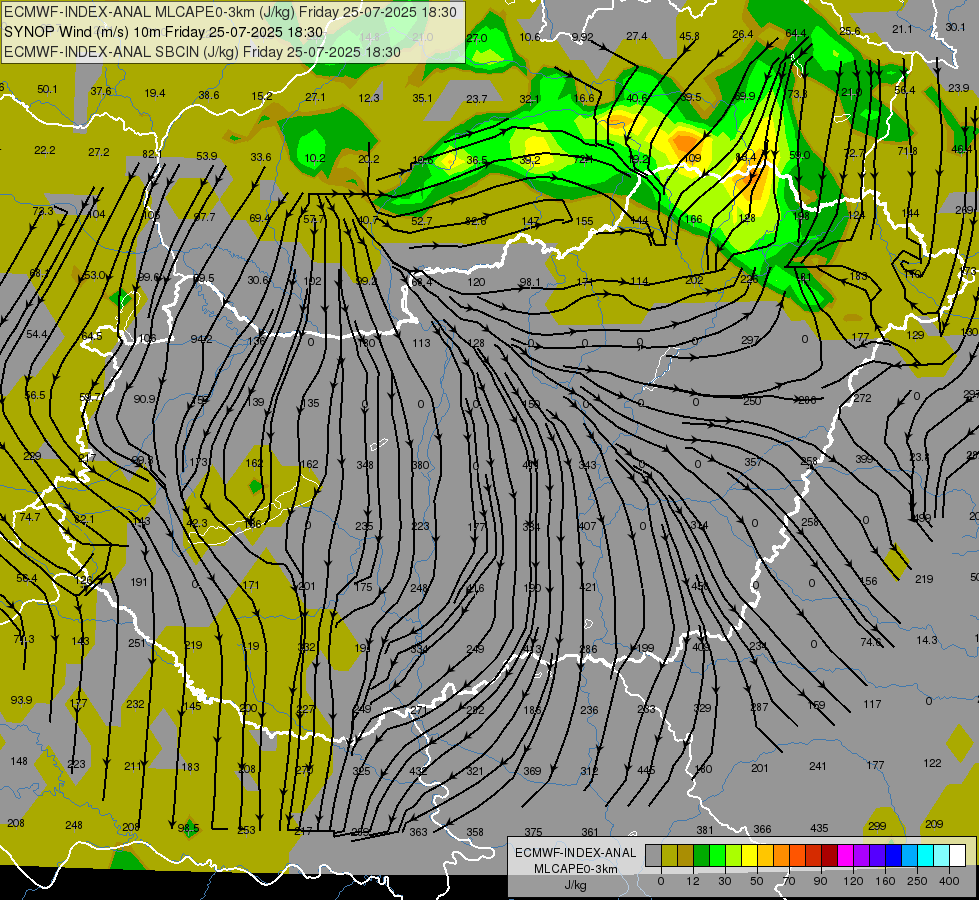This screenshot has width=979, height=900.
Task: Click the map value '30.1'
Action: (x=955, y=27)
